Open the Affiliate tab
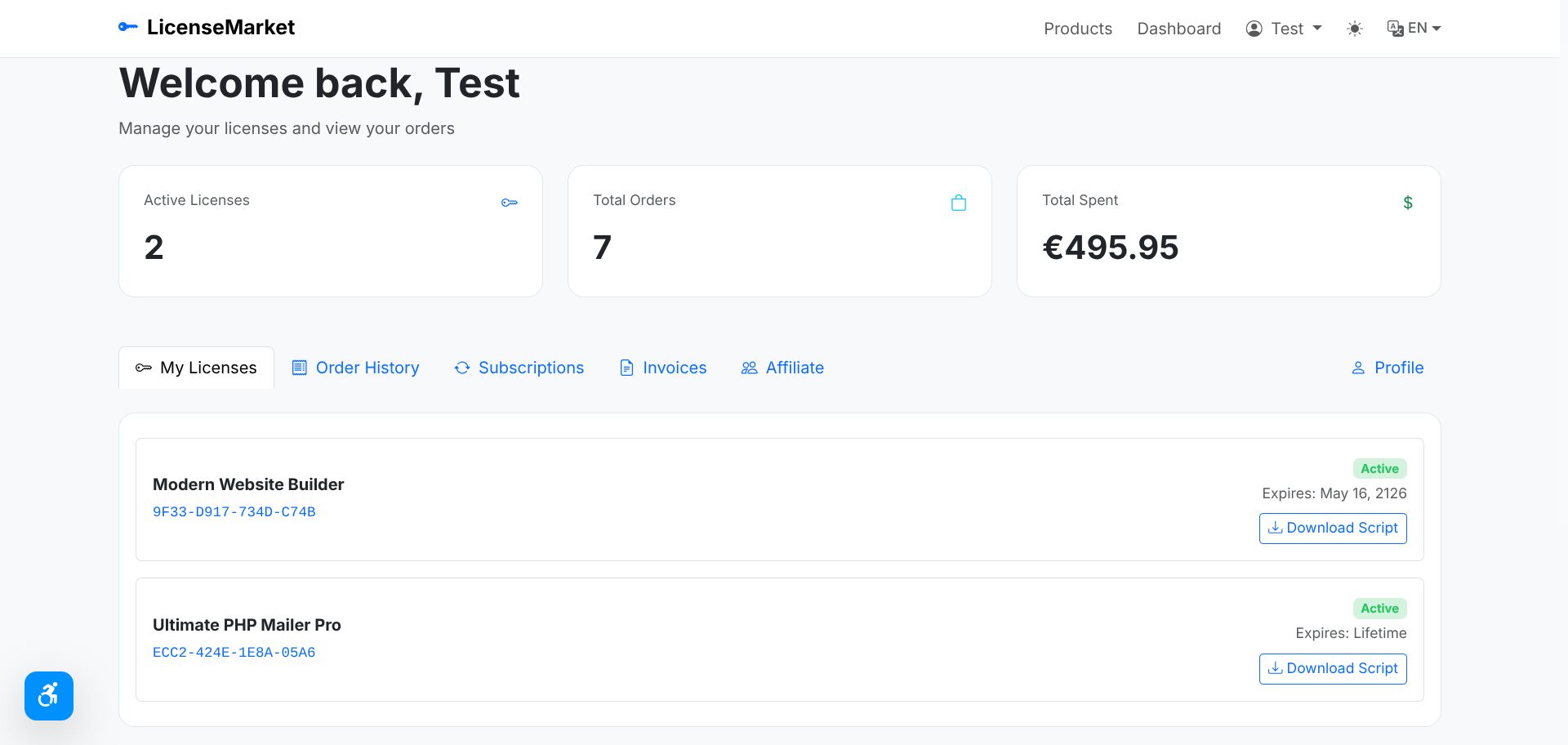This screenshot has height=745, width=1568. coord(782,368)
